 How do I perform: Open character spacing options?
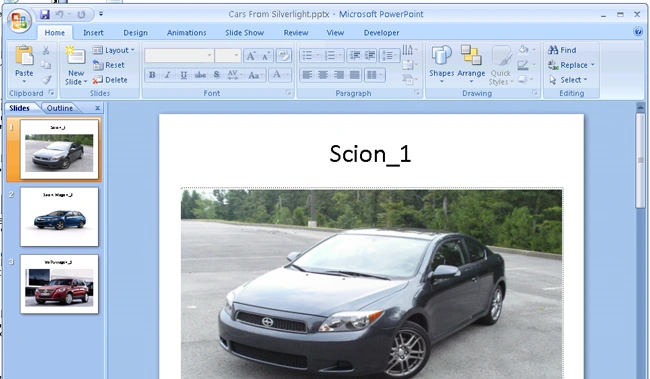click(235, 75)
